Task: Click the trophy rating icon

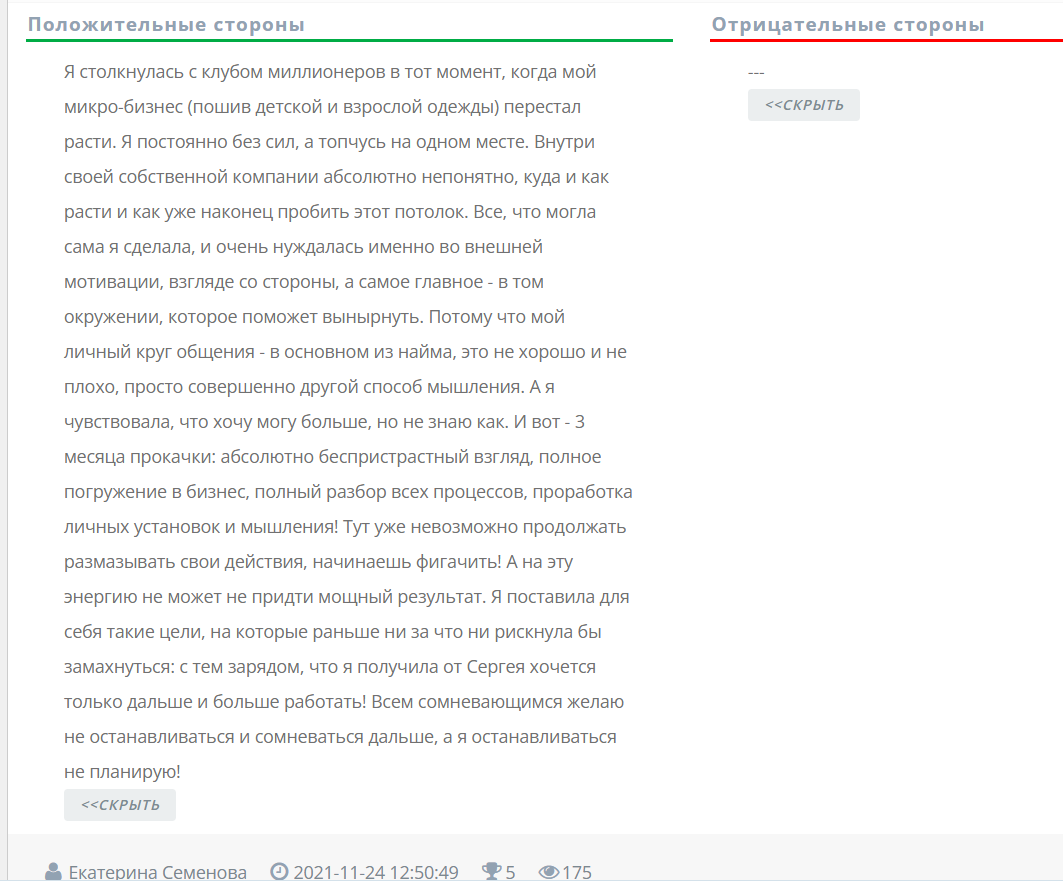Action: (x=491, y=872)
